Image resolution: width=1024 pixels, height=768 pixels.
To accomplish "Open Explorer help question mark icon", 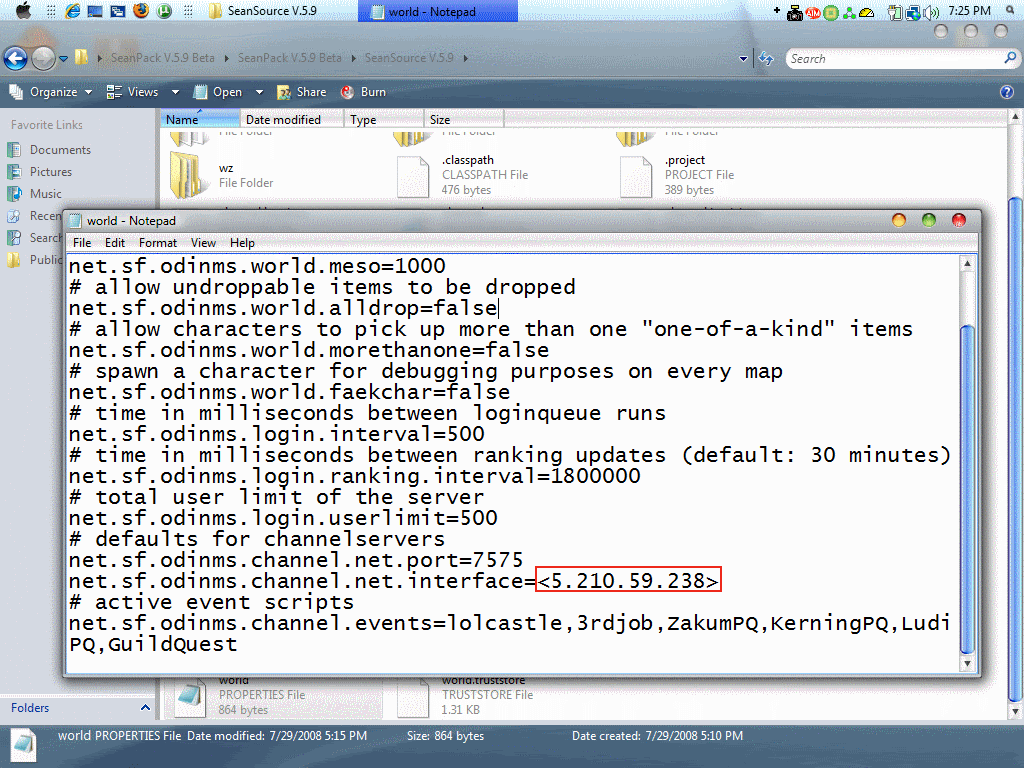I will (x=1006, y=92).
